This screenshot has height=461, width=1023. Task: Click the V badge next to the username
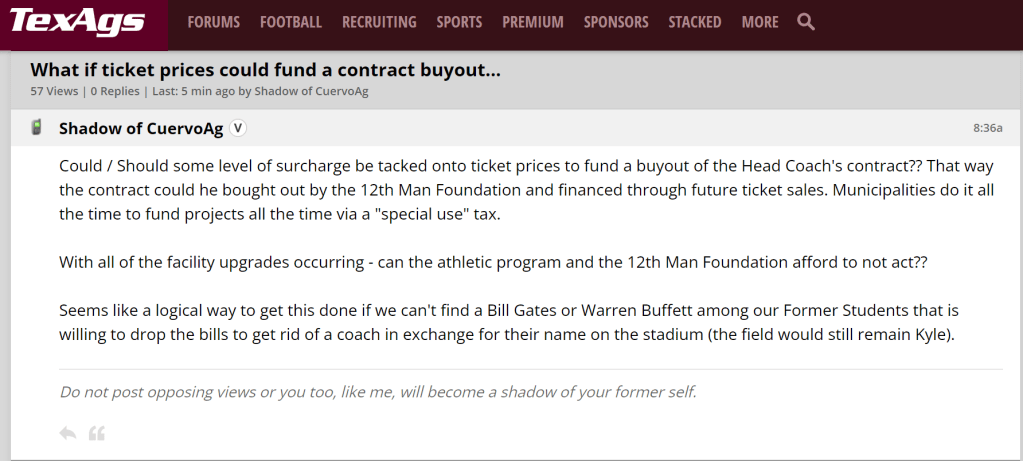click(238, 128)
